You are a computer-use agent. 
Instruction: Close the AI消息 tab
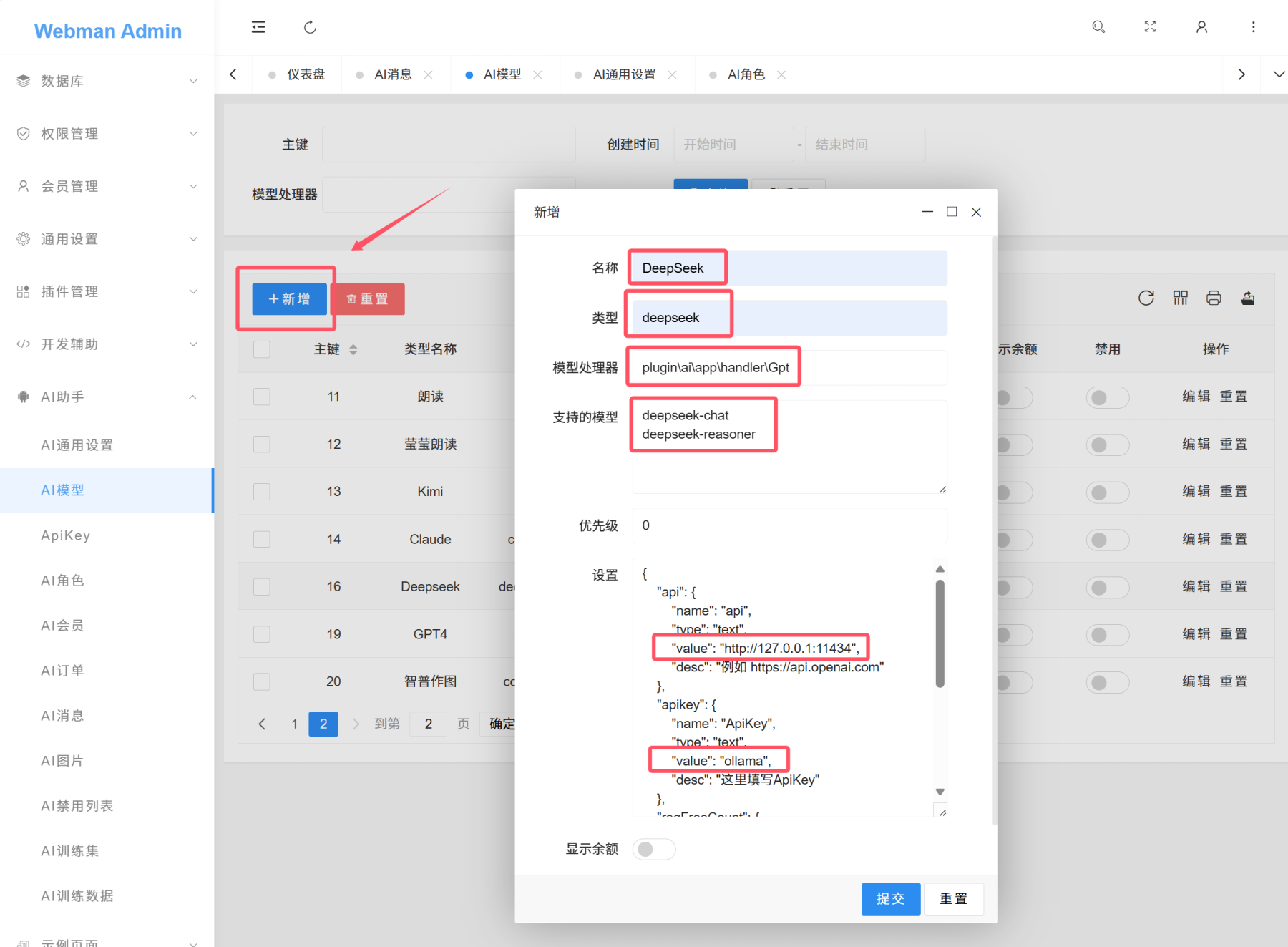coord(428,74)
